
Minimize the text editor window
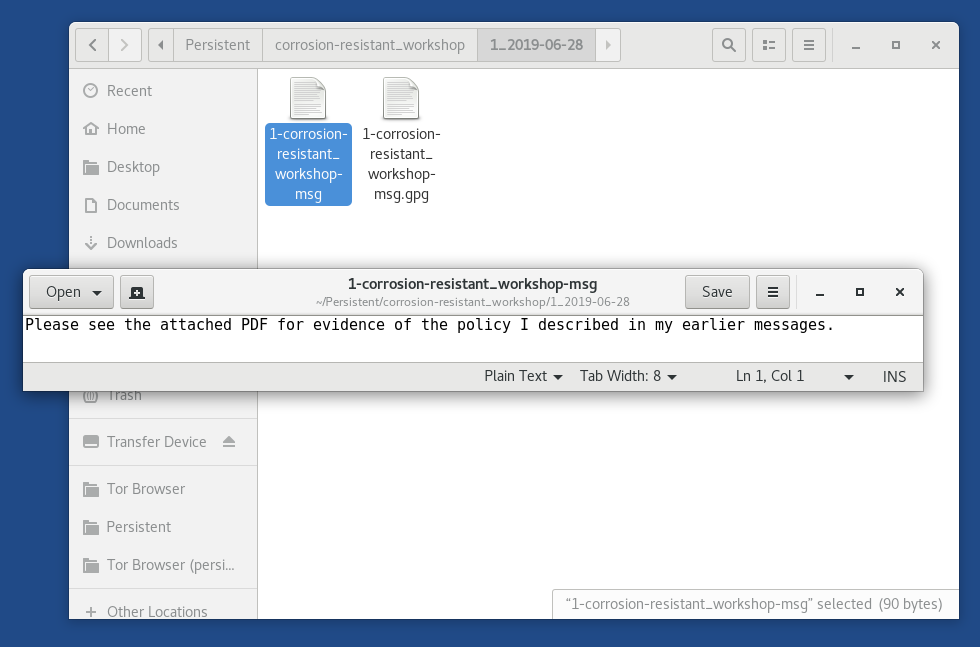coord(820,293)
